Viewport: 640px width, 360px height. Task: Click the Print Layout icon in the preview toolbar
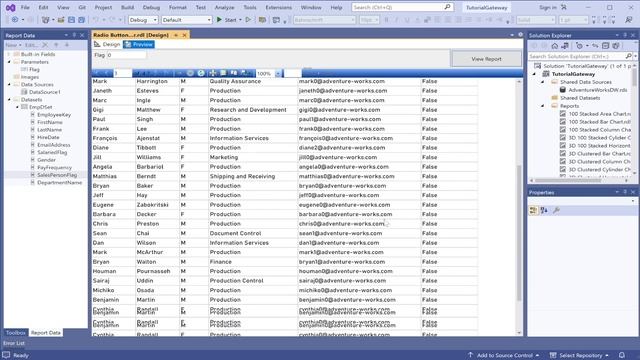(x=223, y=73)
